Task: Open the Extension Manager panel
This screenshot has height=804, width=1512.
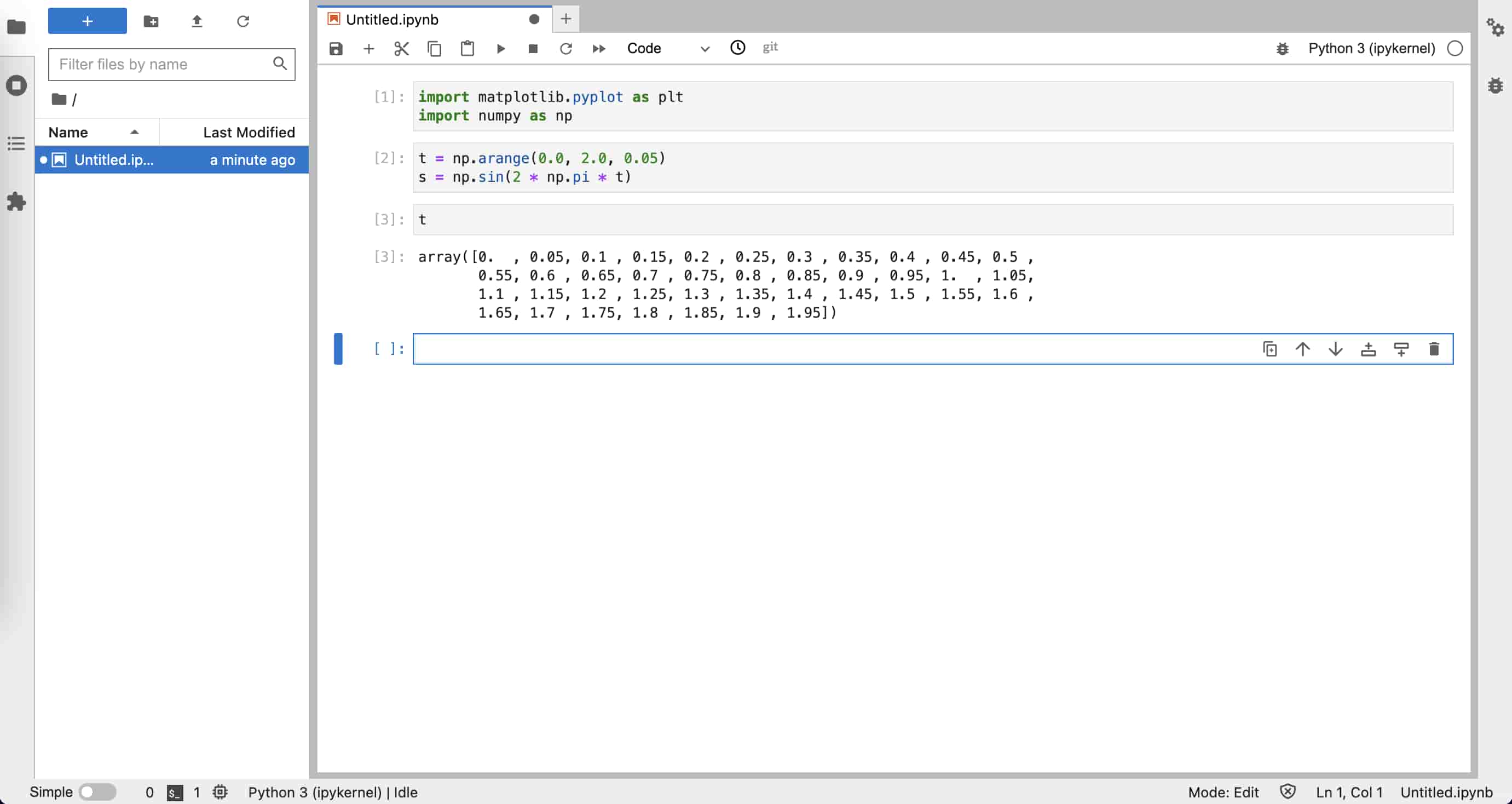Action: [16, 202]
